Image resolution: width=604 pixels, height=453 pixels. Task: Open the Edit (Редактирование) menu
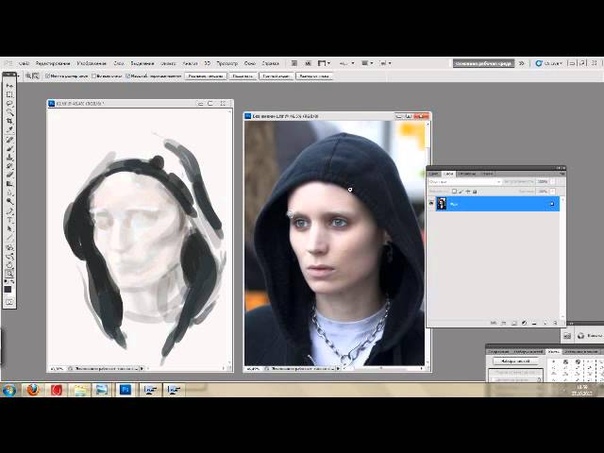click(x=53, y=63)
